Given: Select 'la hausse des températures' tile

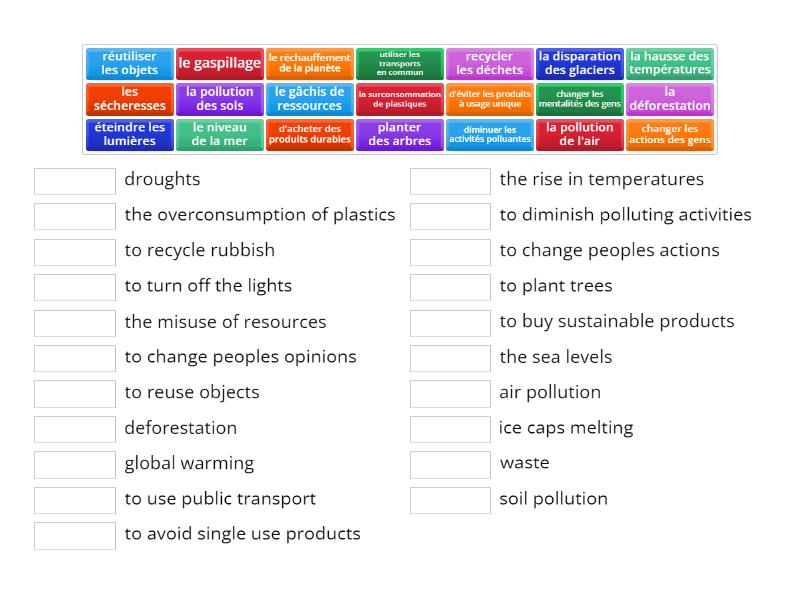Looking at the screenshot, I should point(670,64).
